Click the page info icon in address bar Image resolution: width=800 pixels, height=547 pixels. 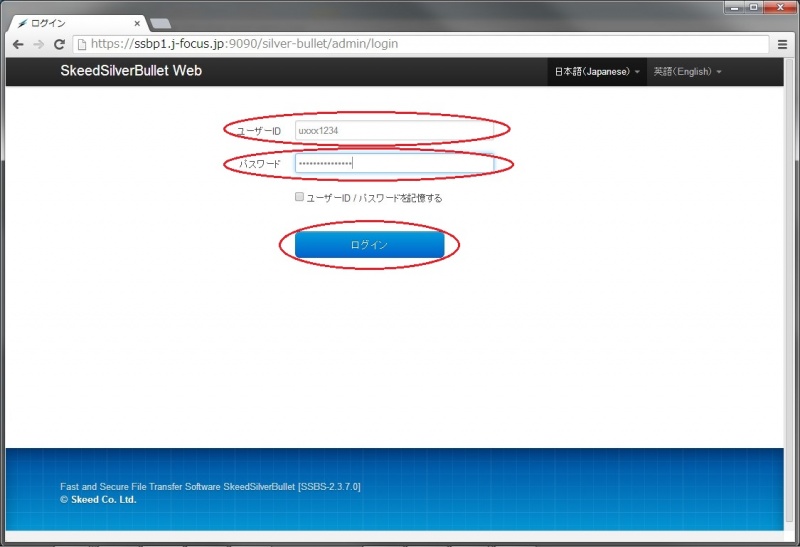(x=83, y=44)
